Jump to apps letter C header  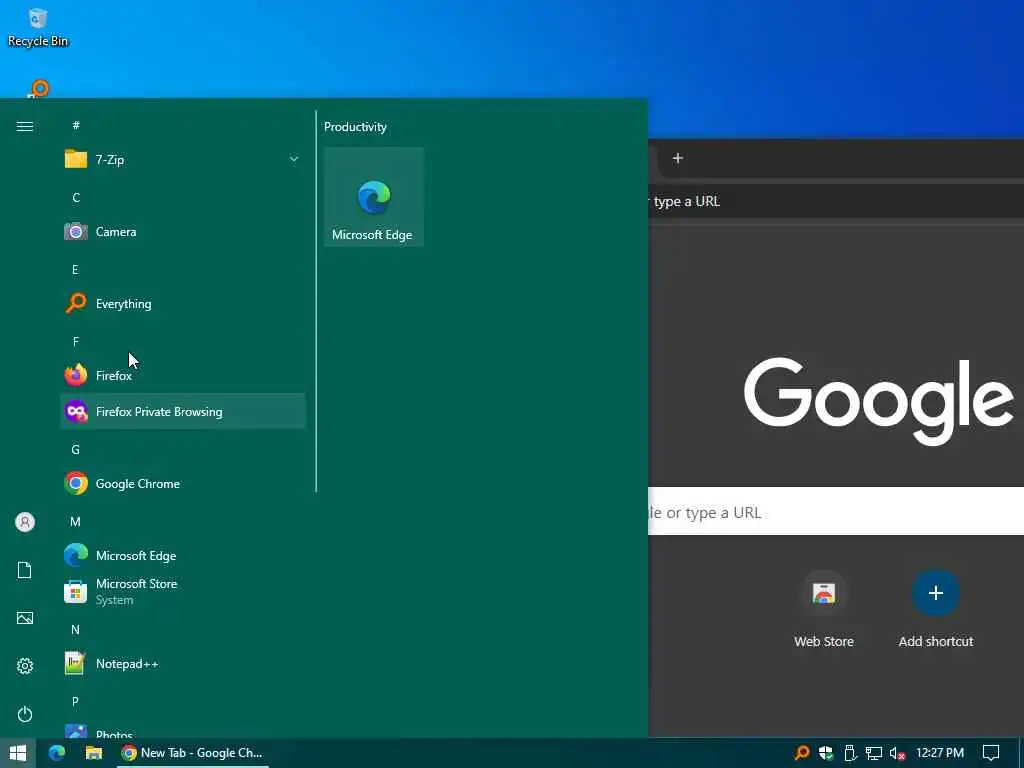pyautogui.click(x=76, y=197)
